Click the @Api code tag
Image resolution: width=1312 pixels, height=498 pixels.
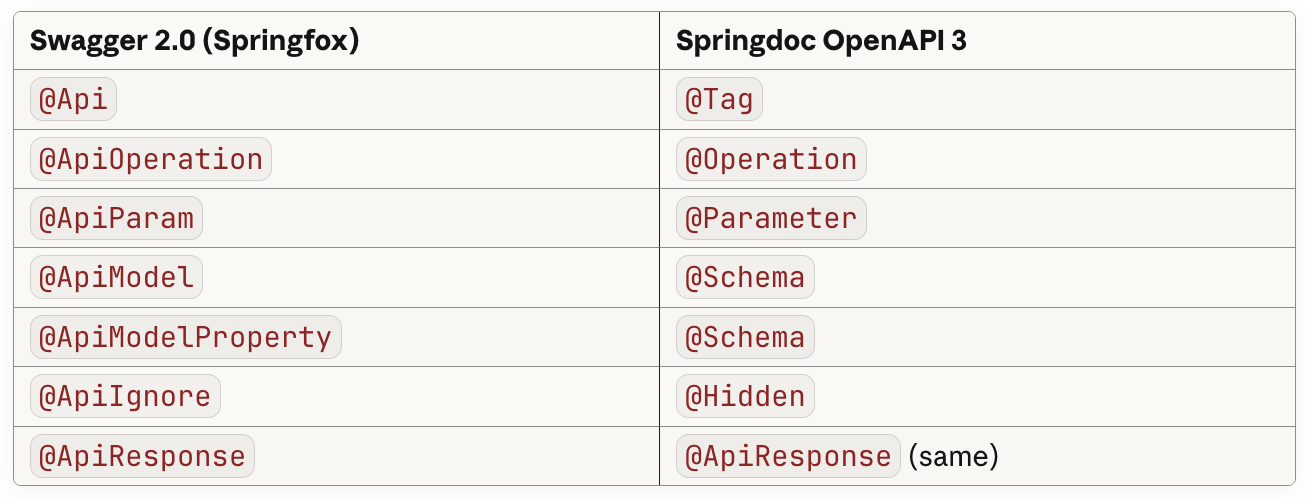(x=74, y=100)
